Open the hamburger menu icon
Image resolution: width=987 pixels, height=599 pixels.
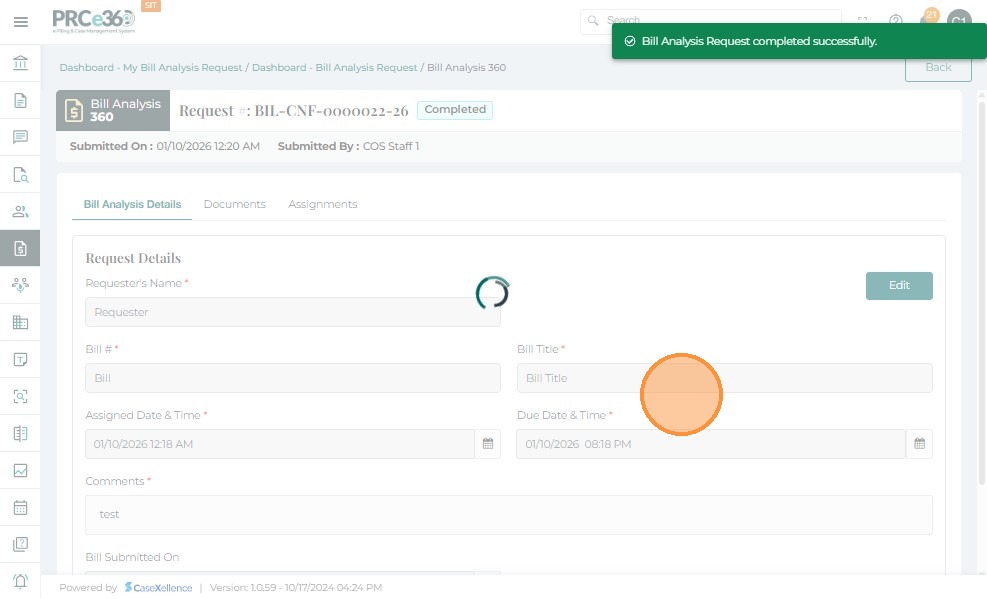coord(21,22)
